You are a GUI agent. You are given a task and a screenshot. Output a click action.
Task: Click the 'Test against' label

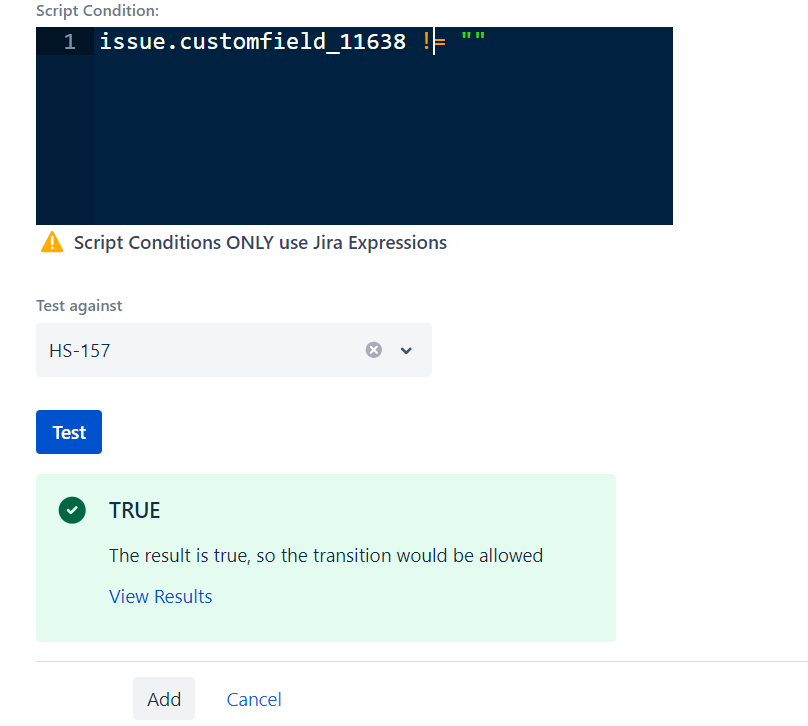pos(79,306)
